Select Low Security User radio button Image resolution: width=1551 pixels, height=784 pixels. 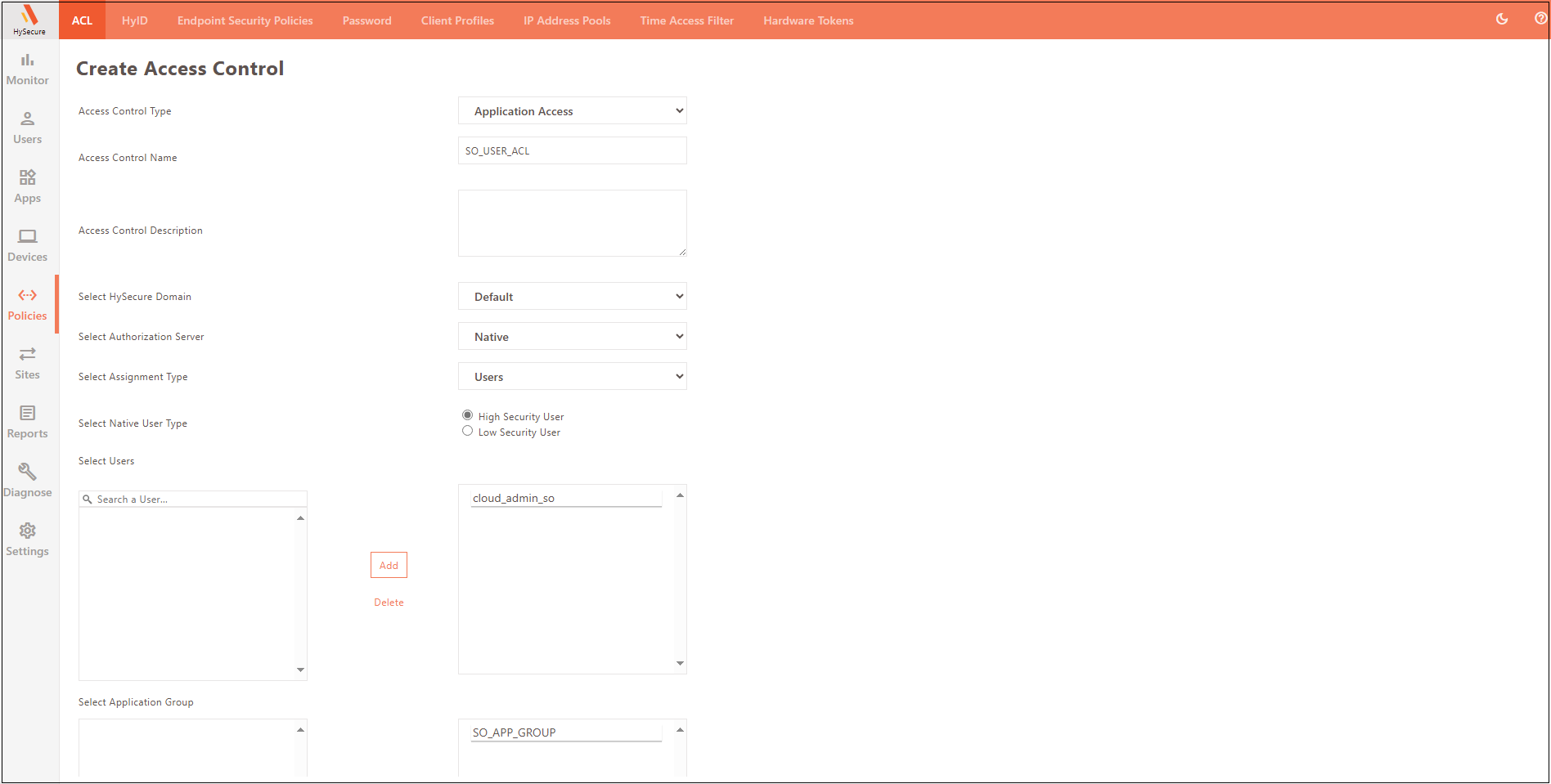pos(468,431)
